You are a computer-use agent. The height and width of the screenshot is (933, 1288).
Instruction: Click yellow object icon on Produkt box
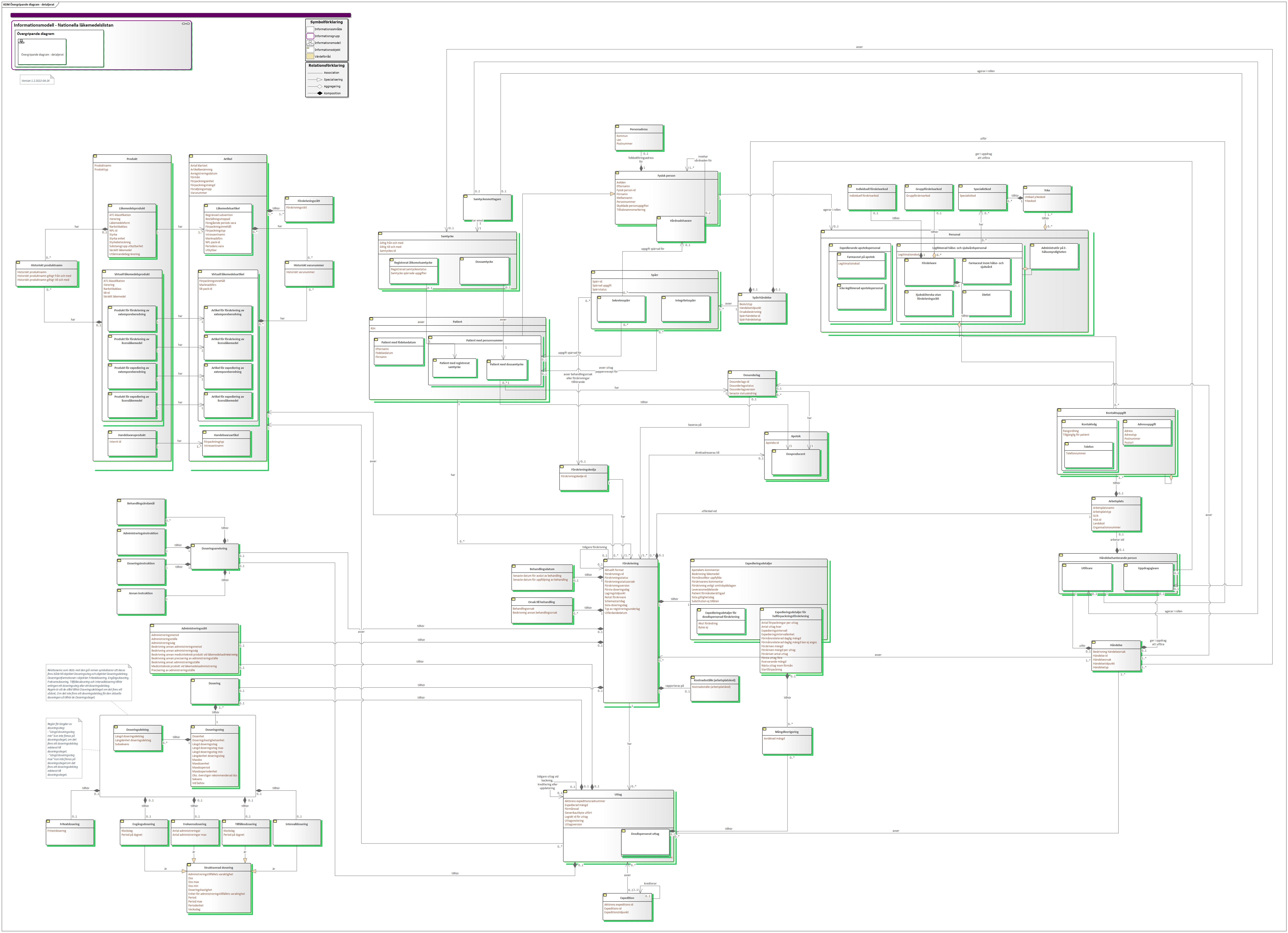pyautogui.click(x=95, y=156)
